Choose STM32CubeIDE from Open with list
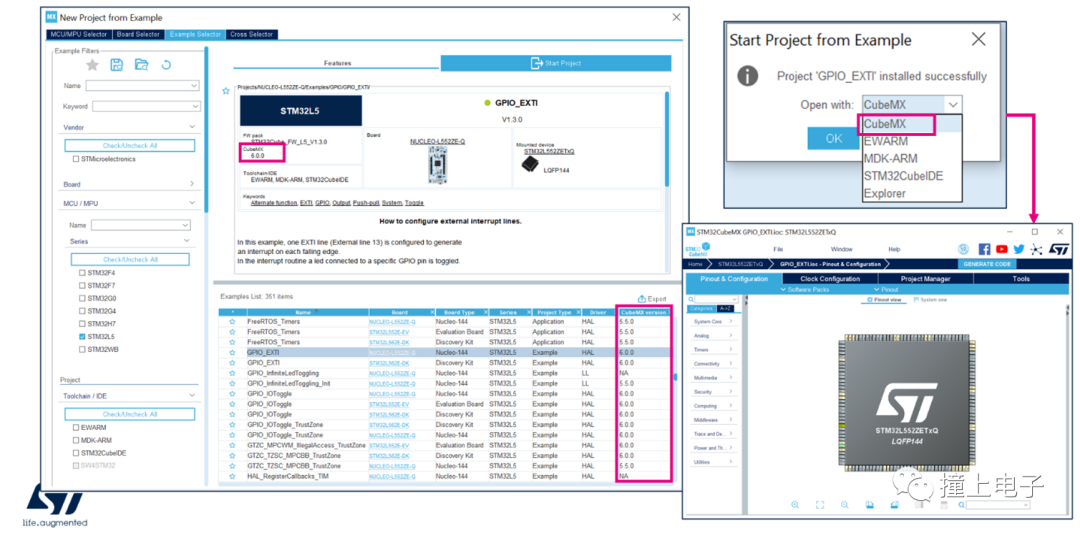The height and width of the screenshot is (533, 1080). point(903,176)
